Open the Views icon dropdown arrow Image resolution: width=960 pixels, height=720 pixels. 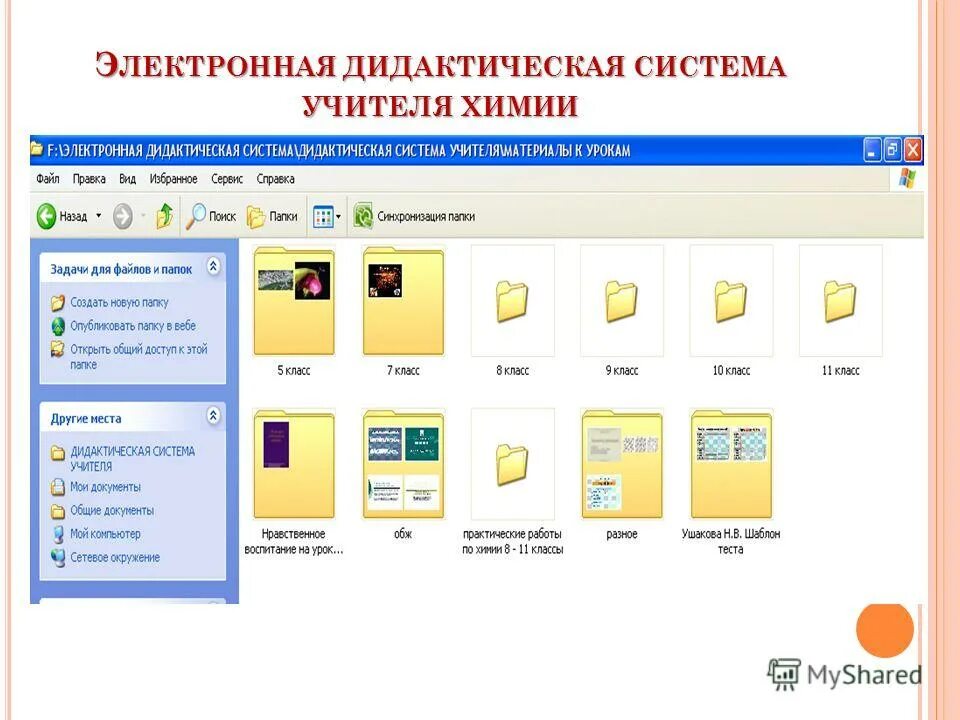pyautogui.click(x=340, y=214)
